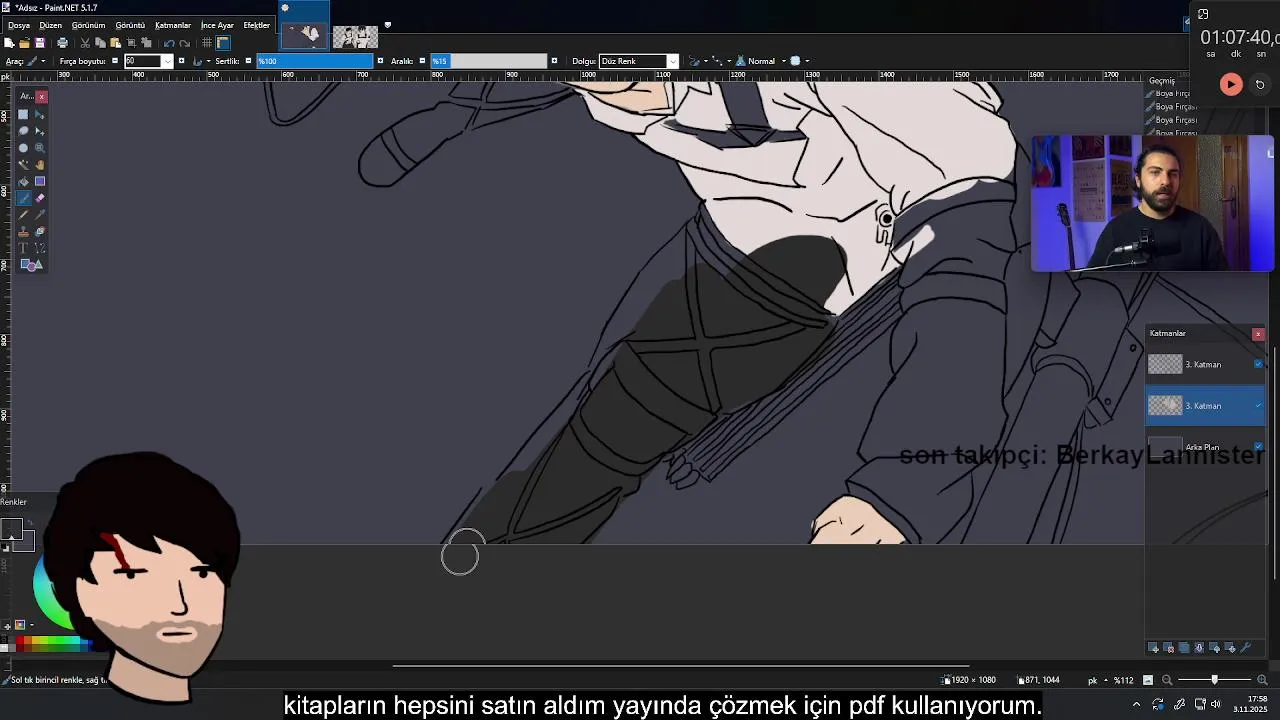1280x720 pixels.
Task: Select the Recolor tool
Action: coord(40,231)
